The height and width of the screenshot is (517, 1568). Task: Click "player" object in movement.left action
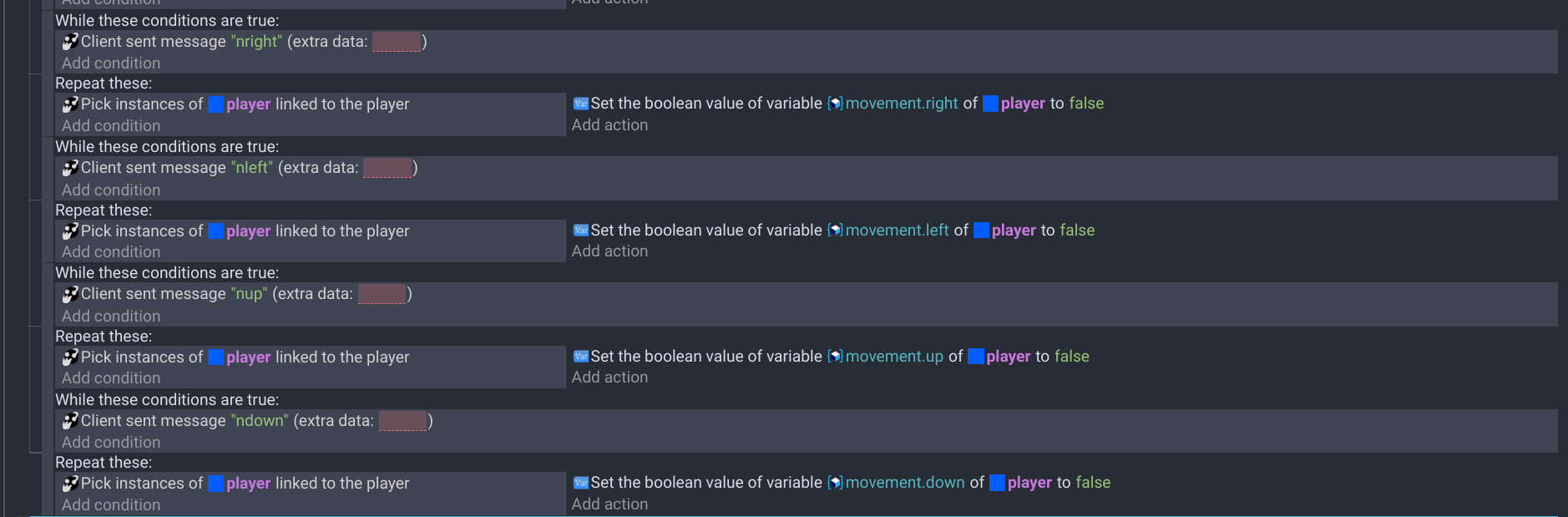(1014, 231)
